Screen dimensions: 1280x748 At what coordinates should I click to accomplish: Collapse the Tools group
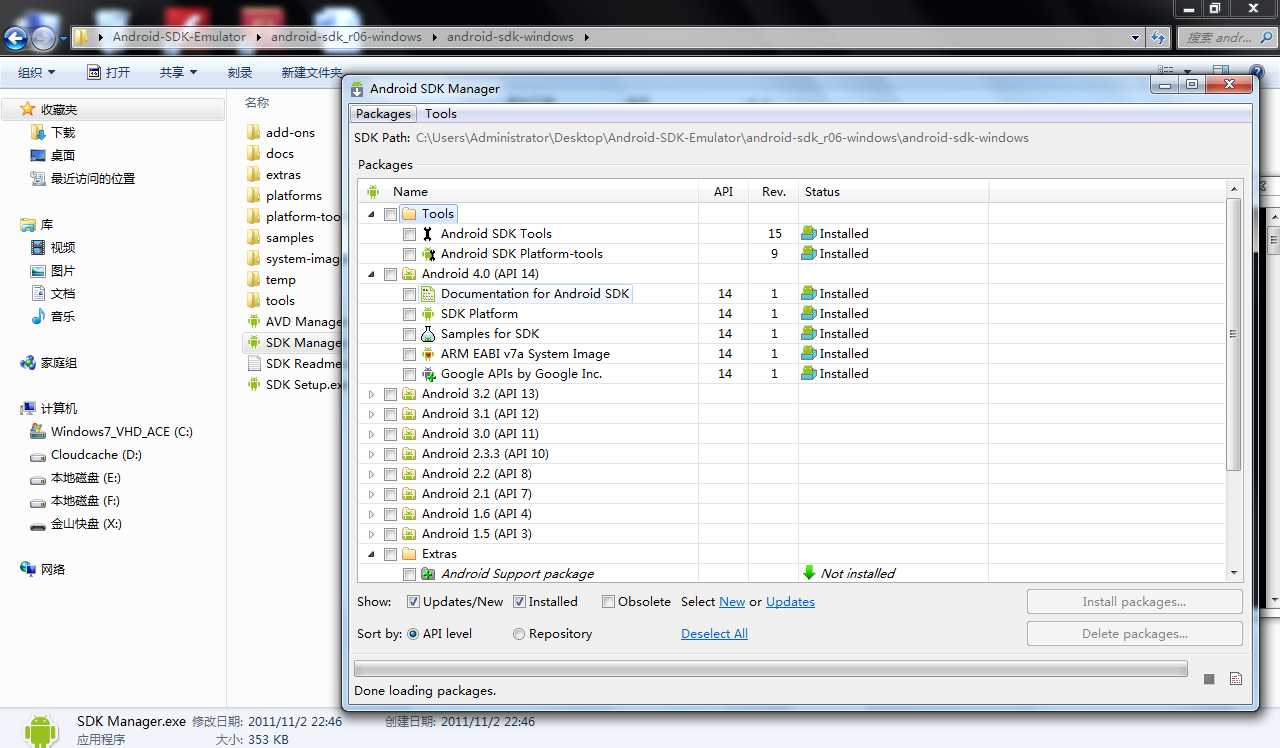[x=372, y=214]
